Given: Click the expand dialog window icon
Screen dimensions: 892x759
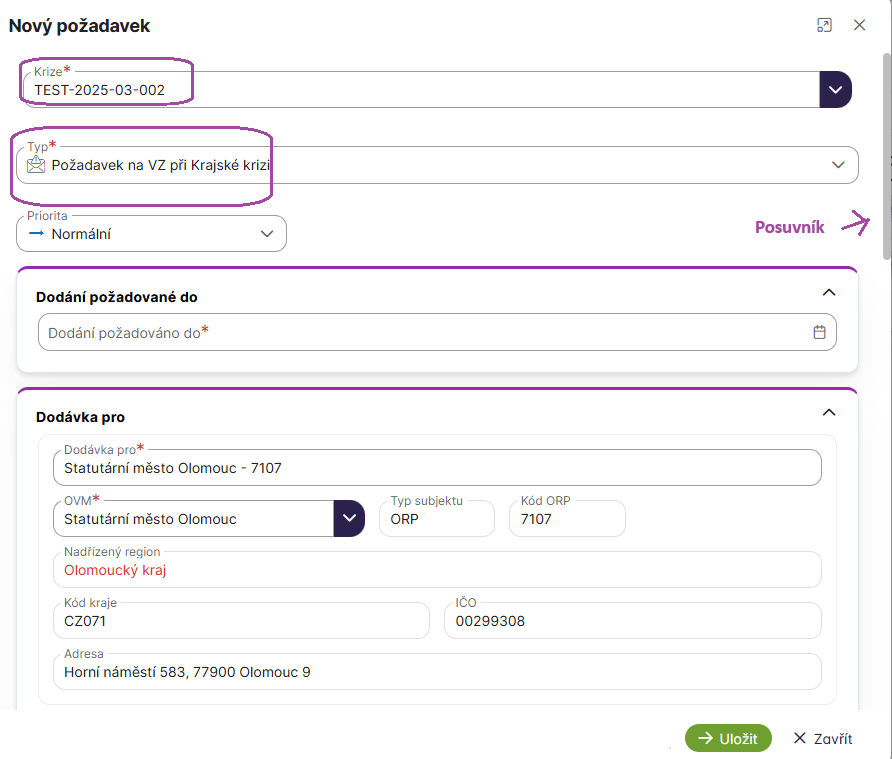Looking at the screenshot, I should 824,26.
